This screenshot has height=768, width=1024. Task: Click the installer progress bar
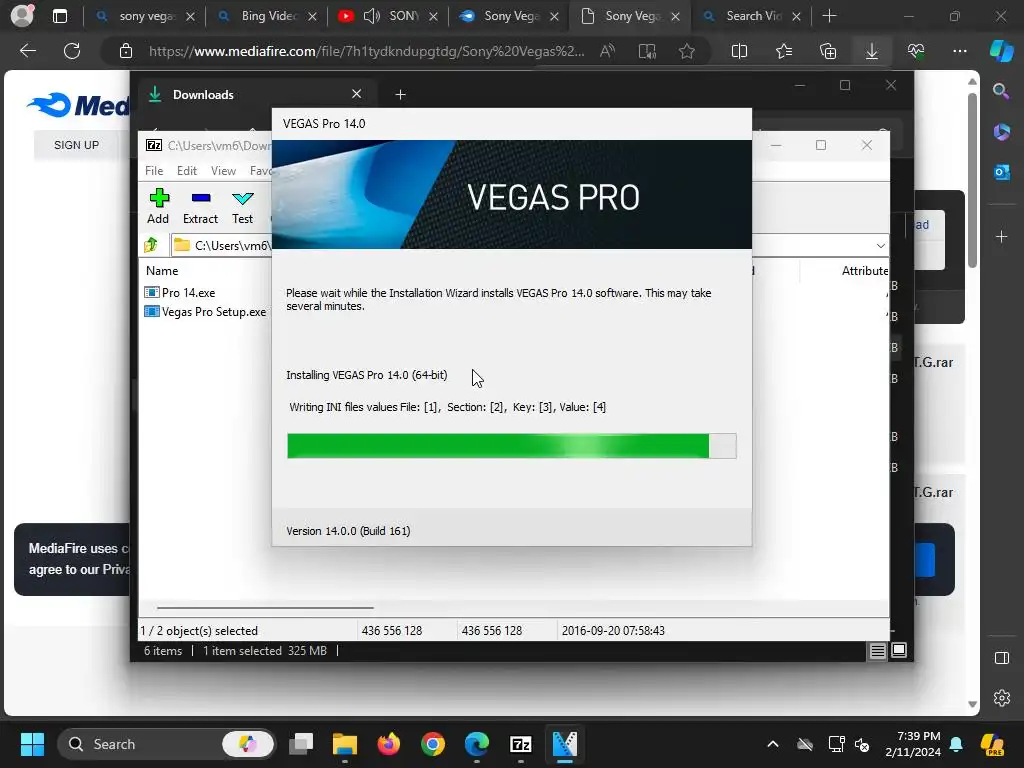click(x=511, y=446)
